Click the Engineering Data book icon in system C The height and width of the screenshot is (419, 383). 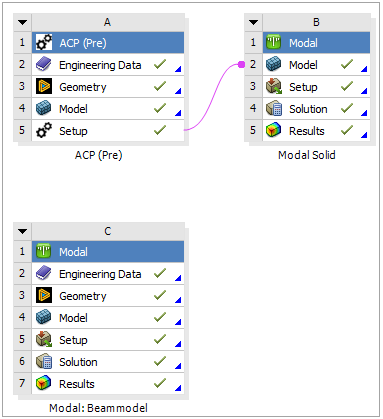click(44, 273)
